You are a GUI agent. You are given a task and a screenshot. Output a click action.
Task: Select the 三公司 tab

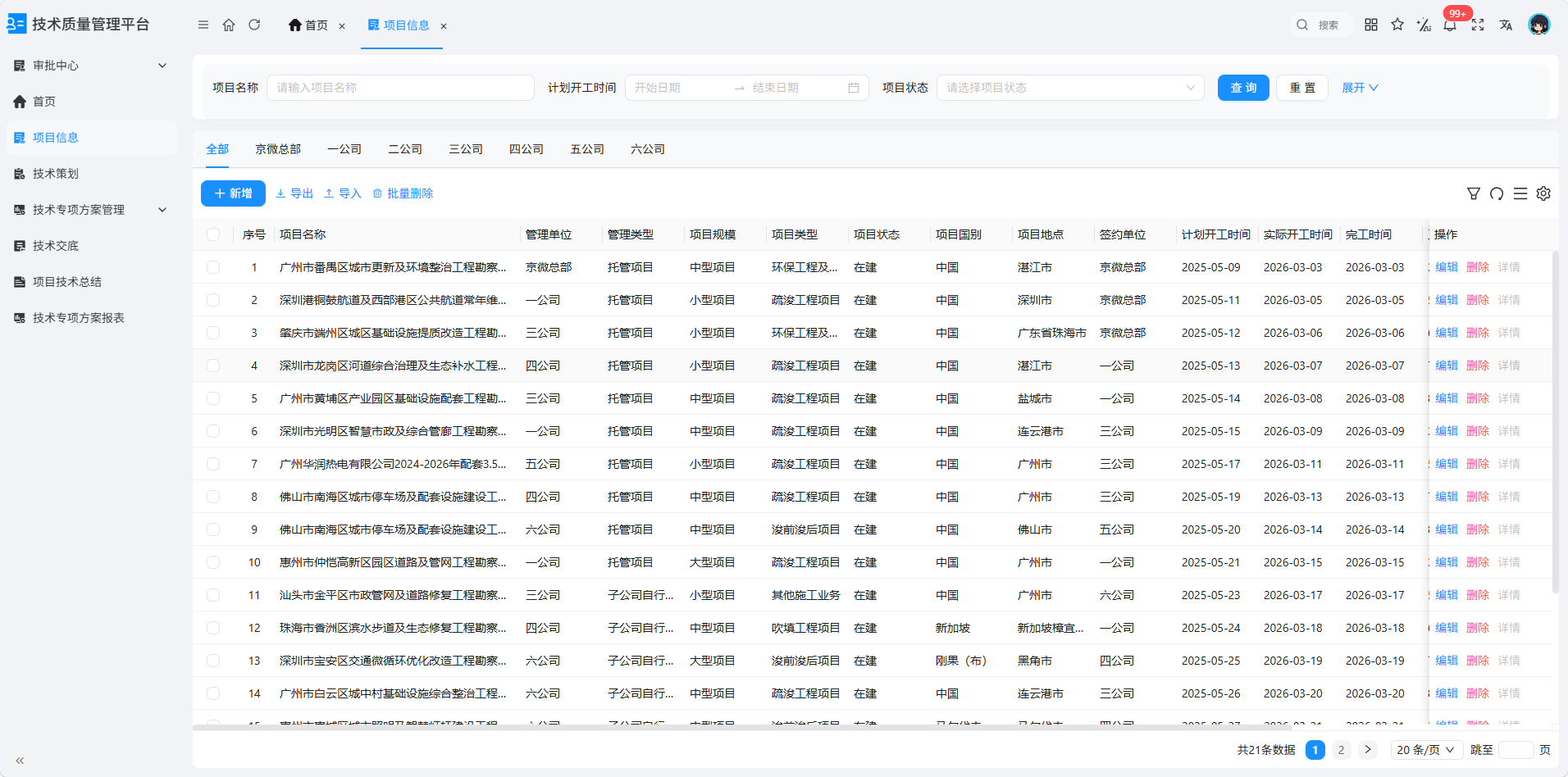pos(466,149)
